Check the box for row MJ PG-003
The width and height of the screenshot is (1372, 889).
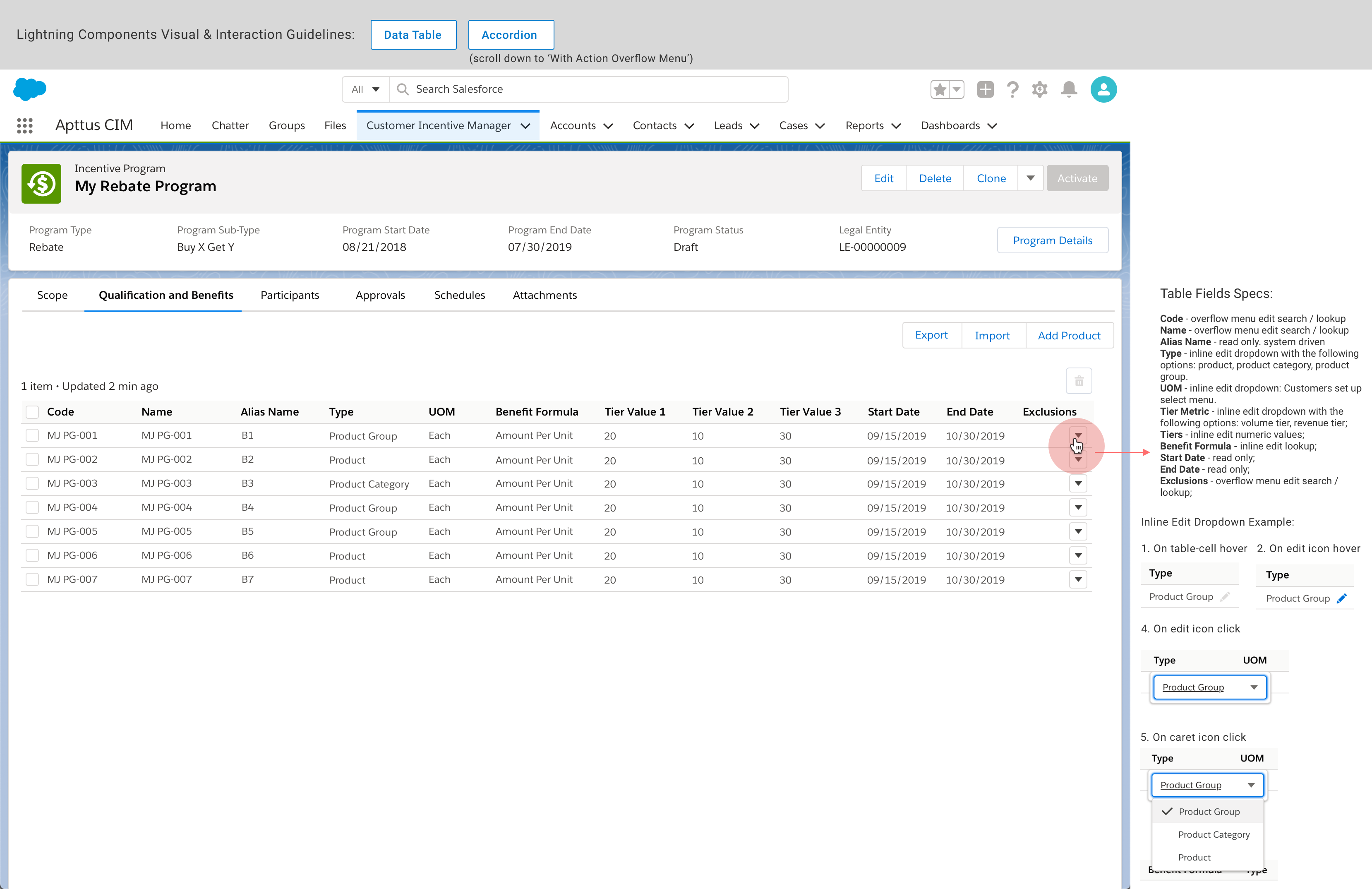[32, 483]
